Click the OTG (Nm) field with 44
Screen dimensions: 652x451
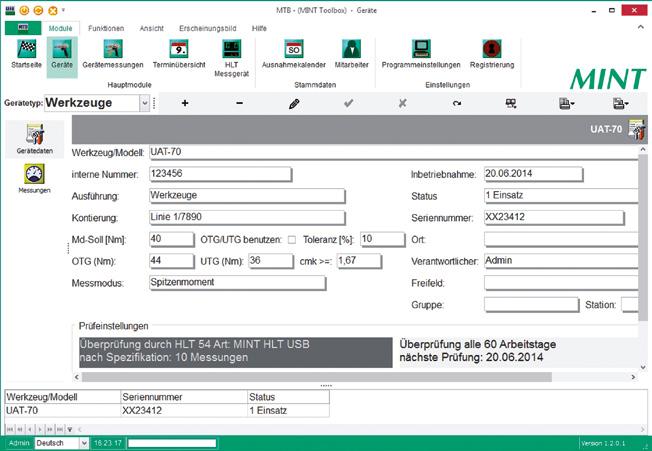point(171,261)
